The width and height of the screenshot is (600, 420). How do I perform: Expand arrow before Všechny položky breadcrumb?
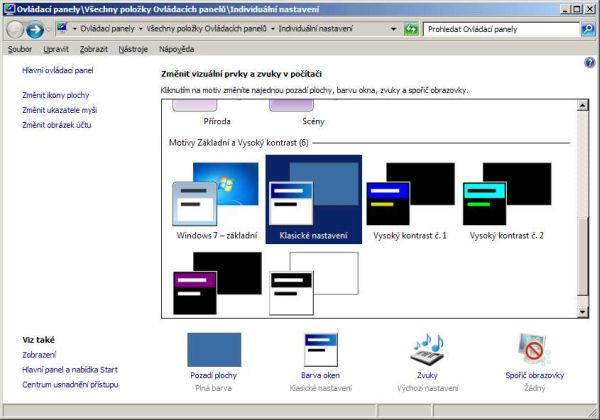[141, 29]
